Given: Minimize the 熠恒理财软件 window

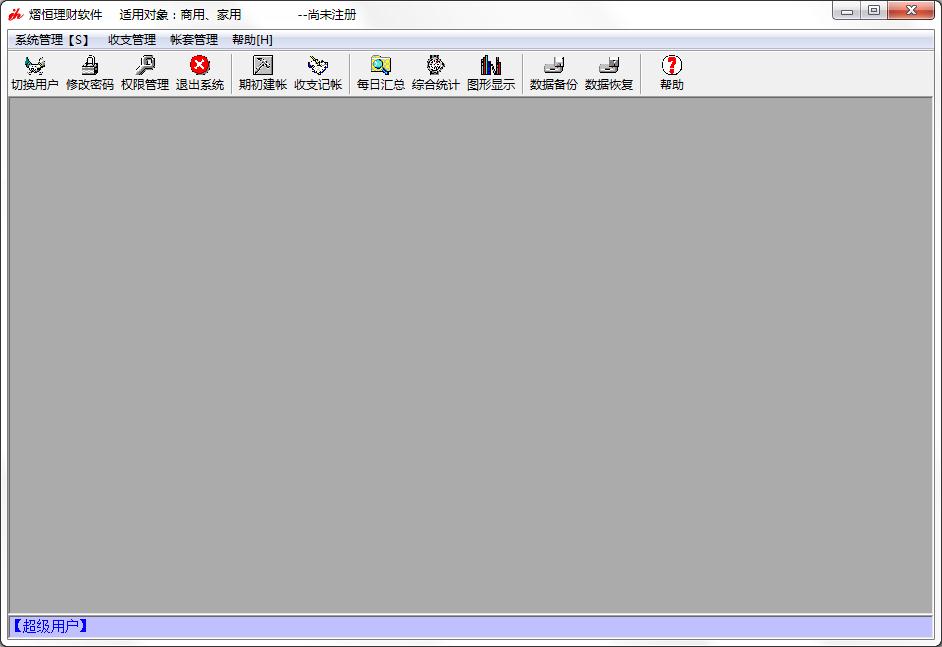Looking at the screenshot, I should (x=847, y=11).
